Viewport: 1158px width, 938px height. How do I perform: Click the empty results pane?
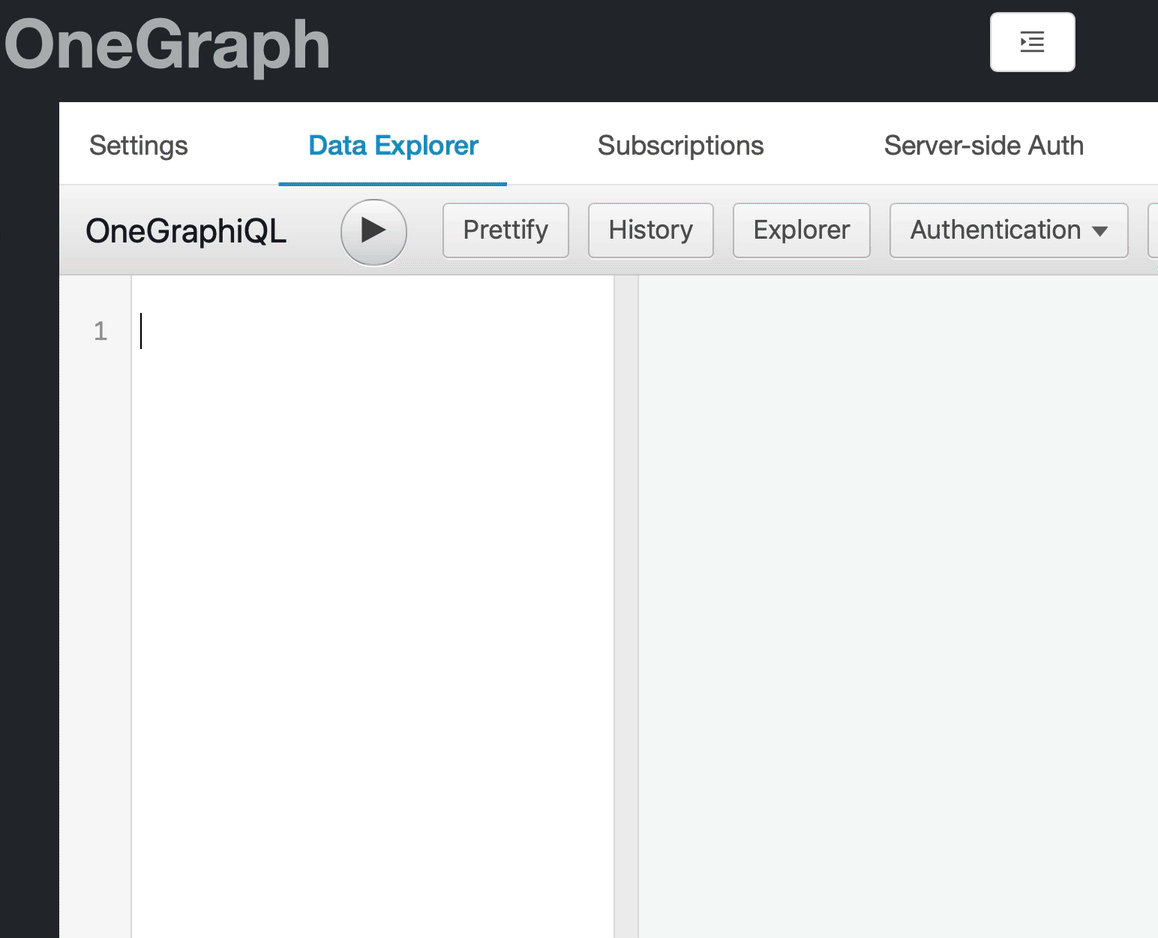(897, 606)
